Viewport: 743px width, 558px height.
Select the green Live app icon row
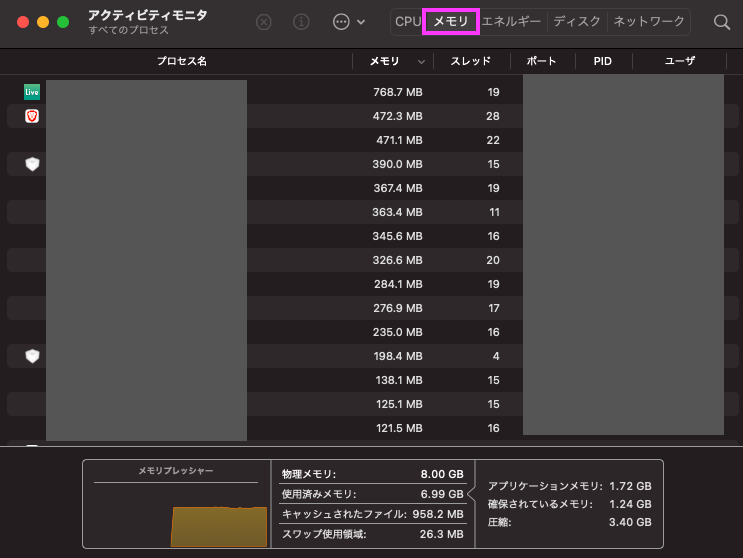pyautogui.click(x=32, y=92)
